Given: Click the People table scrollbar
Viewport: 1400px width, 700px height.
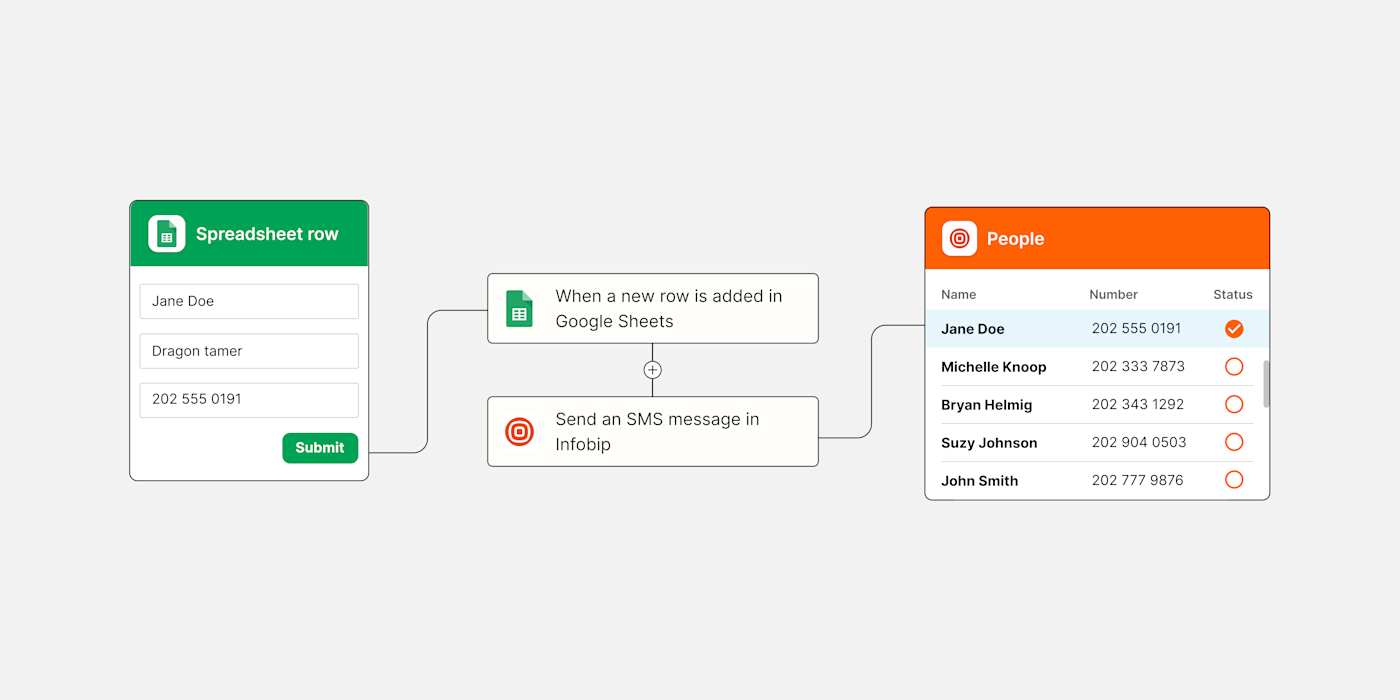Looking at the screenshot, I should click(1266, 384).
